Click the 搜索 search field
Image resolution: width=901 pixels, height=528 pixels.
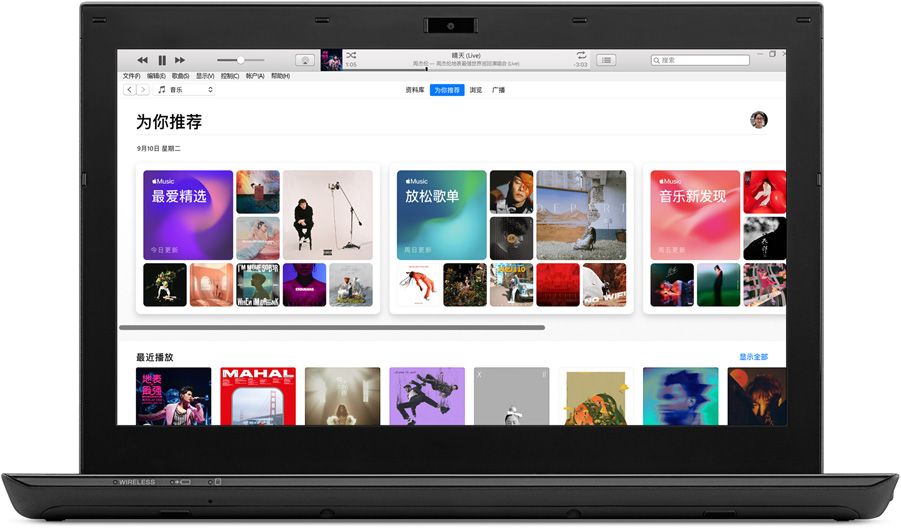(x=700, y=60)
